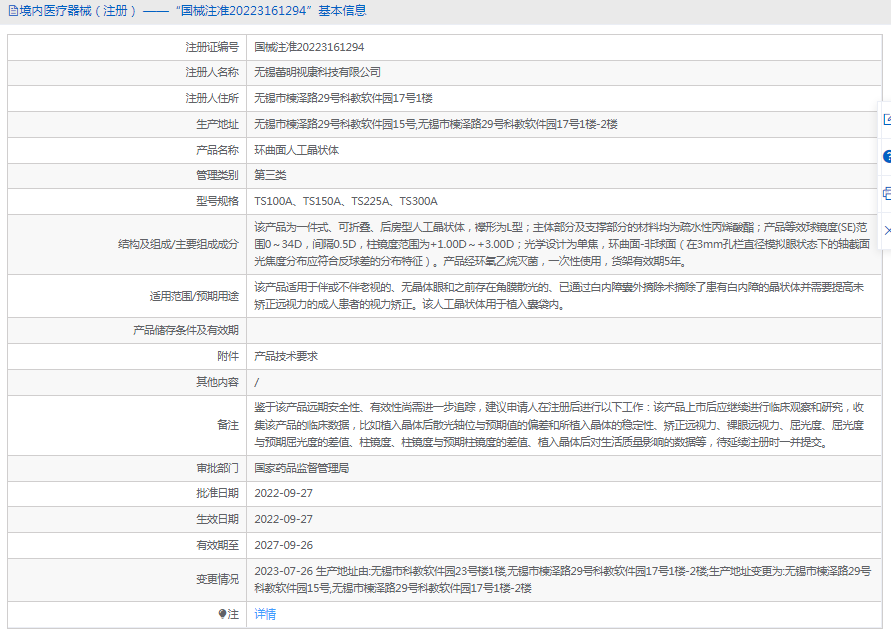Click the printer icon in the side panel

pyautogui.click(x=887, y=193)
